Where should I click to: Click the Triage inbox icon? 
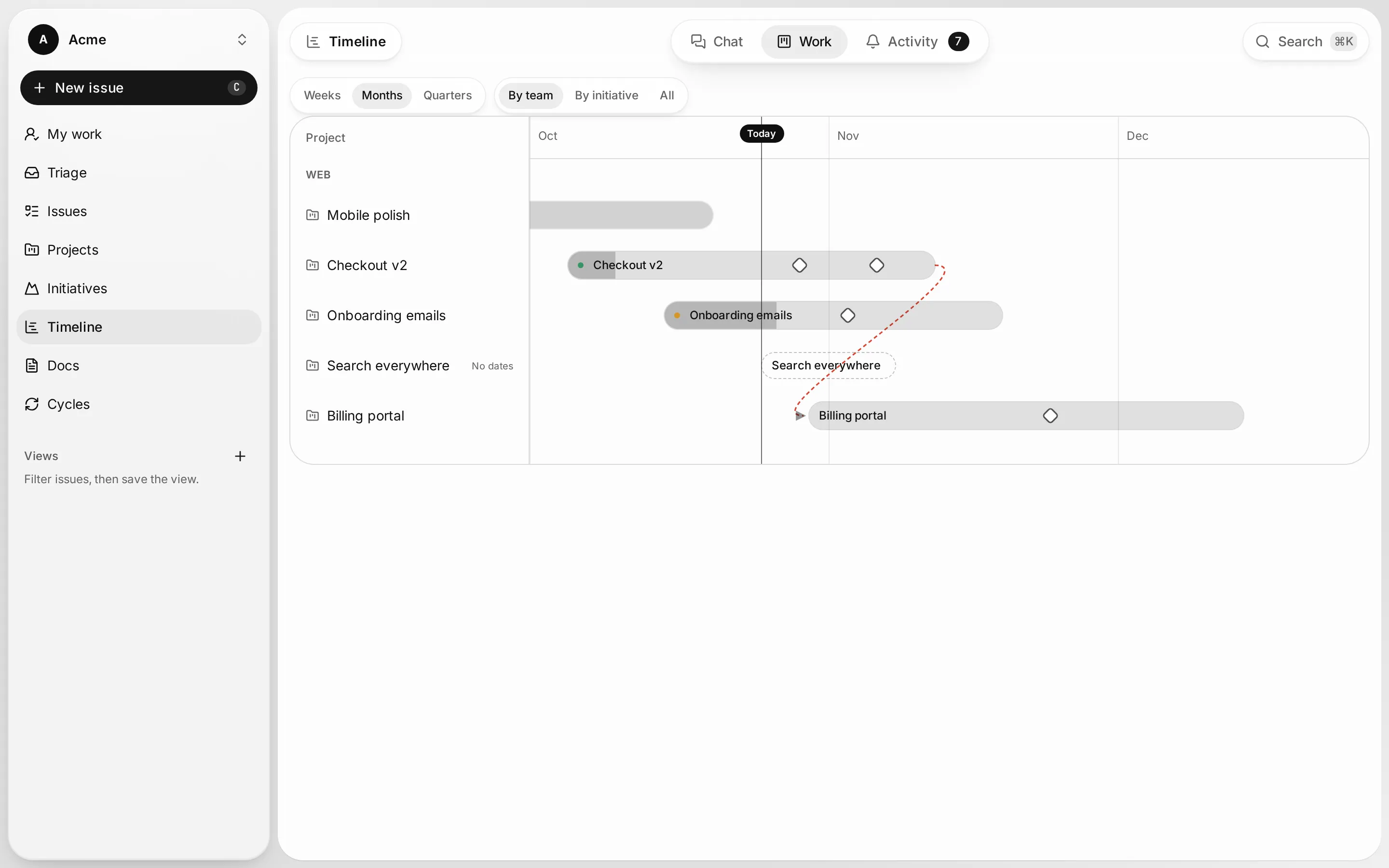pos(31,173)
